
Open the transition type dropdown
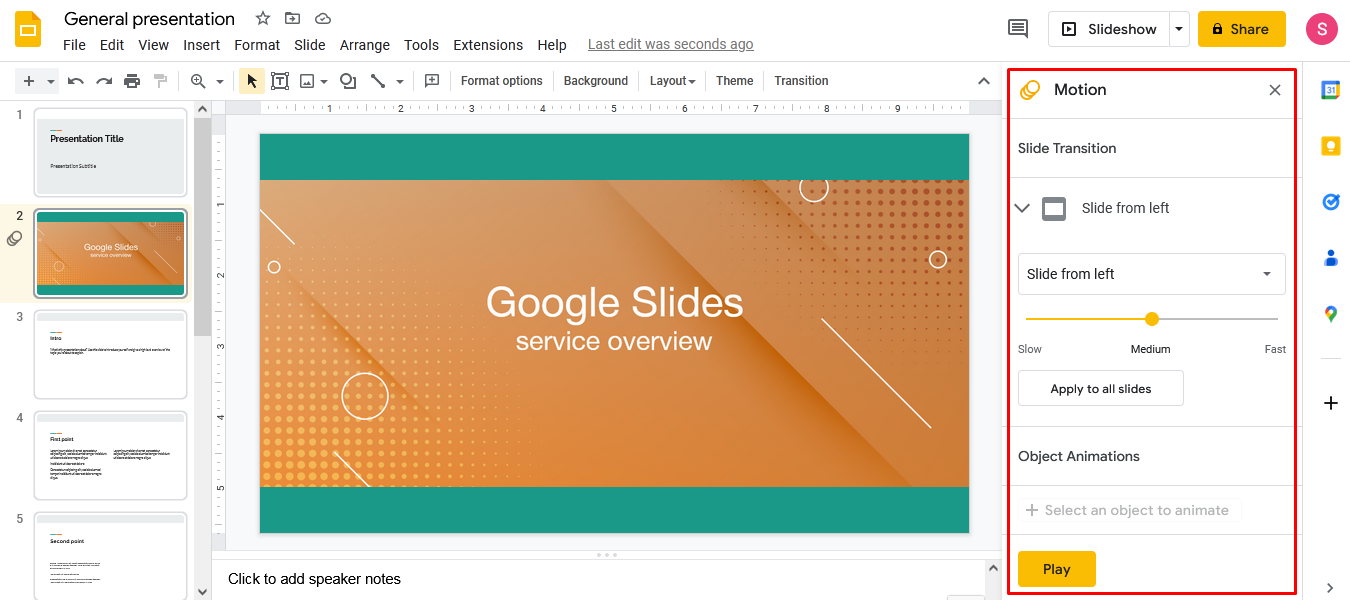(x=1151, y=273)
